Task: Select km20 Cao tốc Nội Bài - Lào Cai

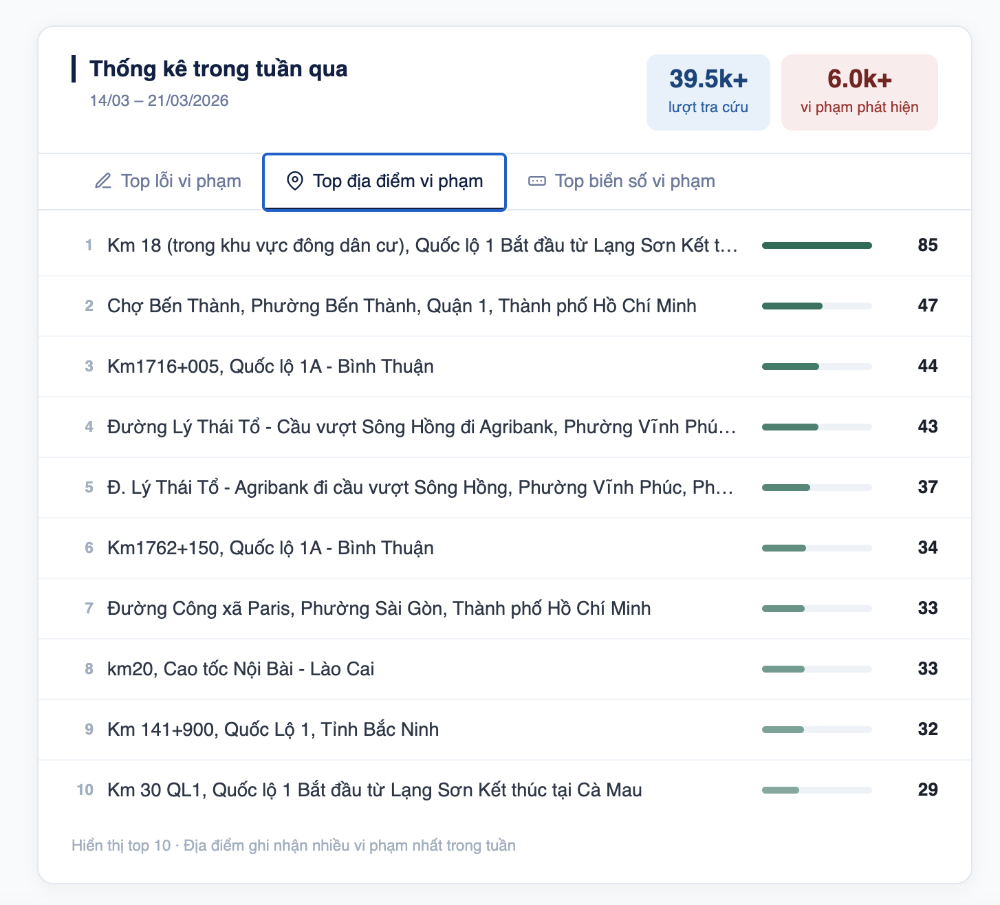Action: [x=240, y=669]
